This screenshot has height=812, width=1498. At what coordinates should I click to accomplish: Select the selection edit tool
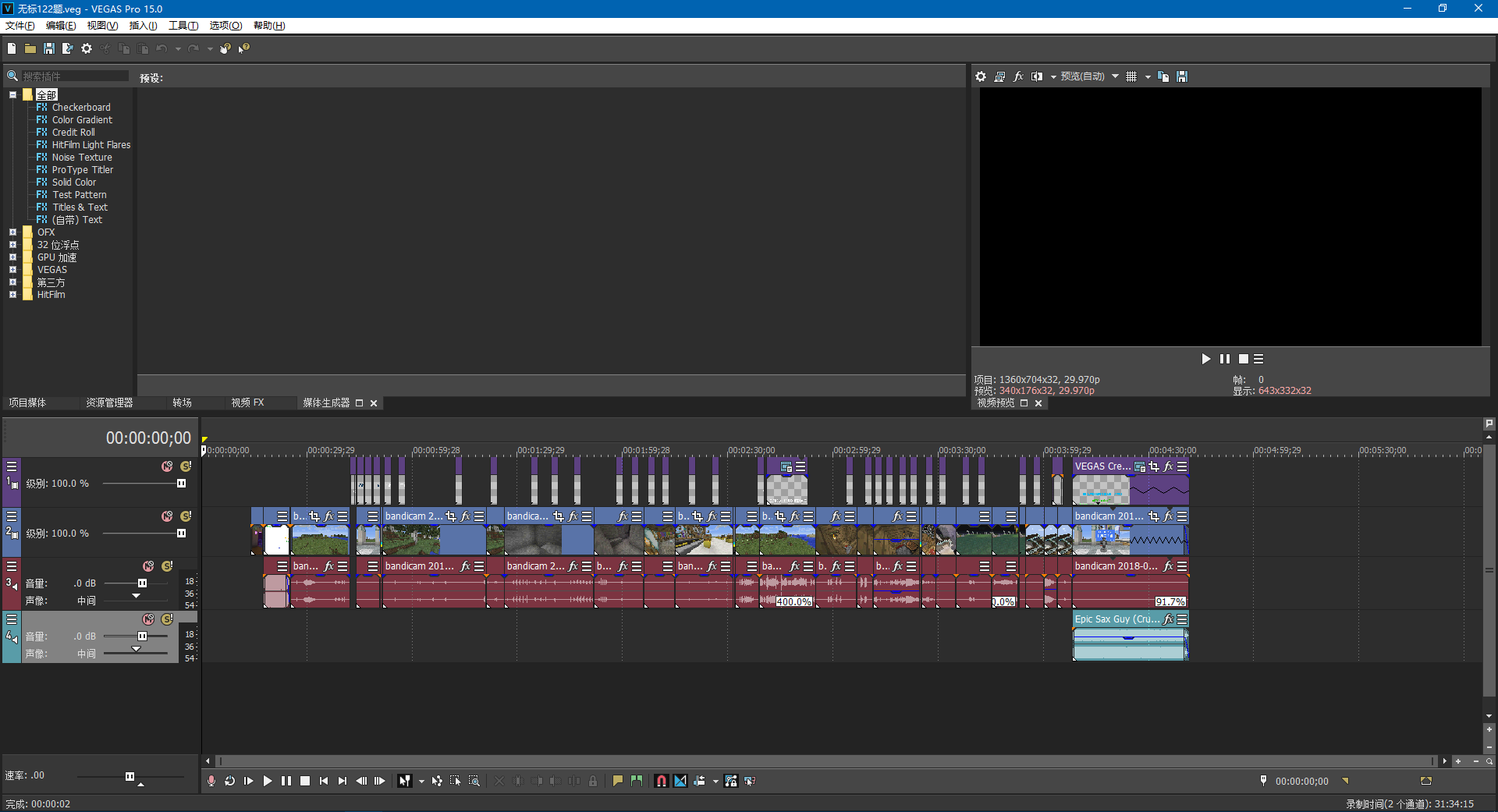coord(456,781)
